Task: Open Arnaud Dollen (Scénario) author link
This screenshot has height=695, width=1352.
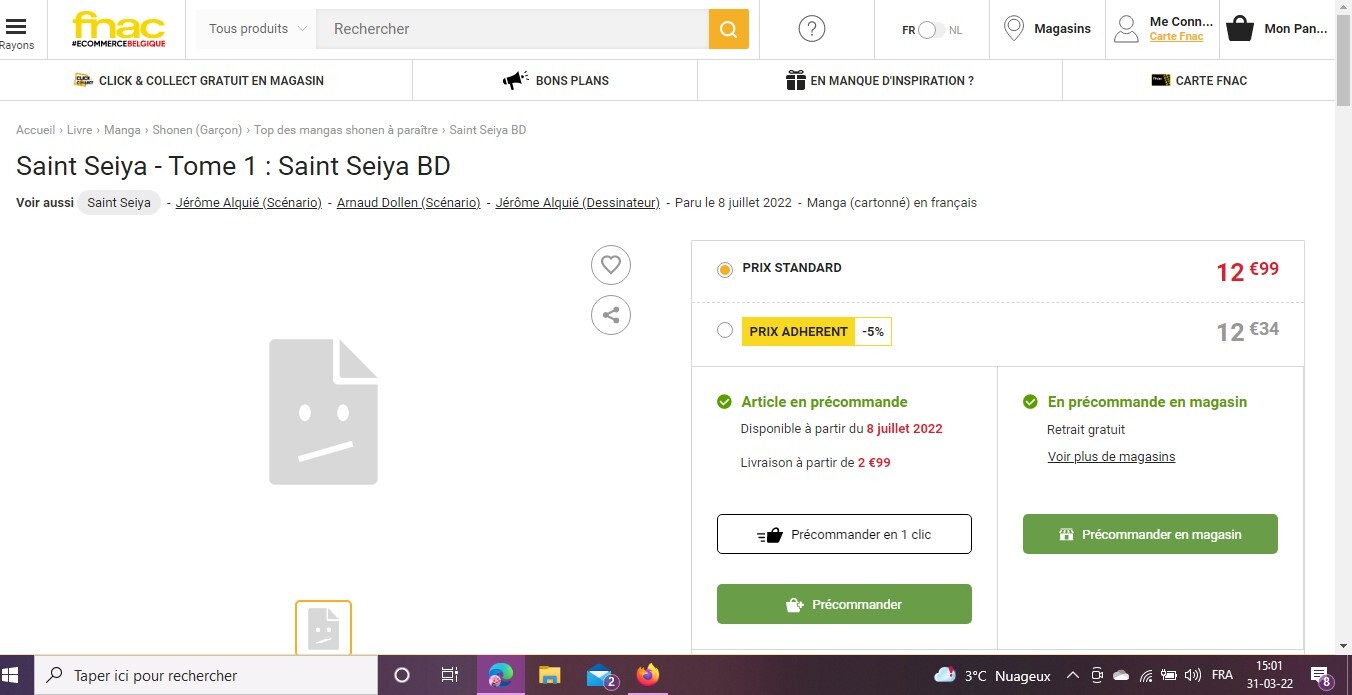Action: (409, 202)
